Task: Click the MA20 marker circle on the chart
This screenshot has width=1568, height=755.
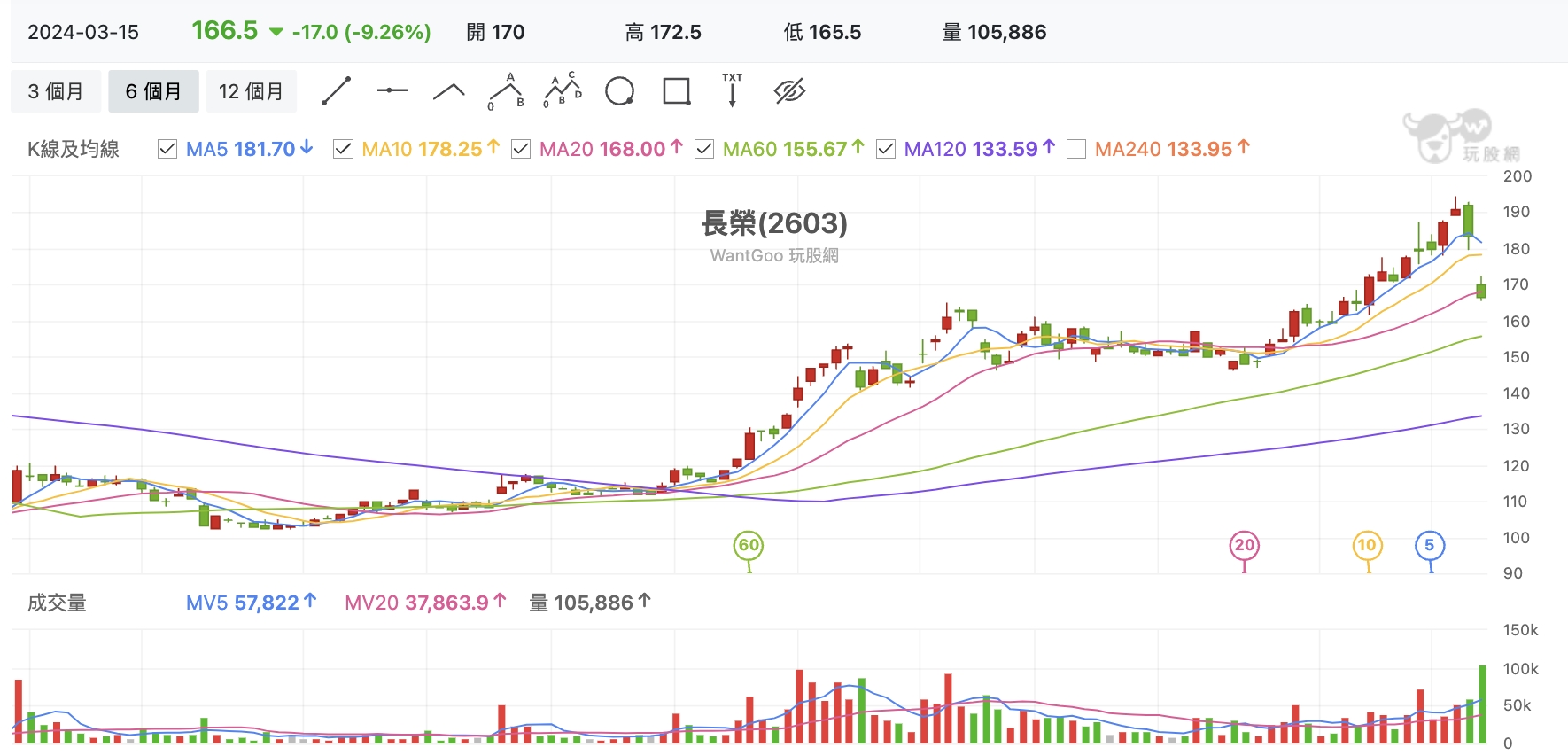Action: click(1245, 545)
